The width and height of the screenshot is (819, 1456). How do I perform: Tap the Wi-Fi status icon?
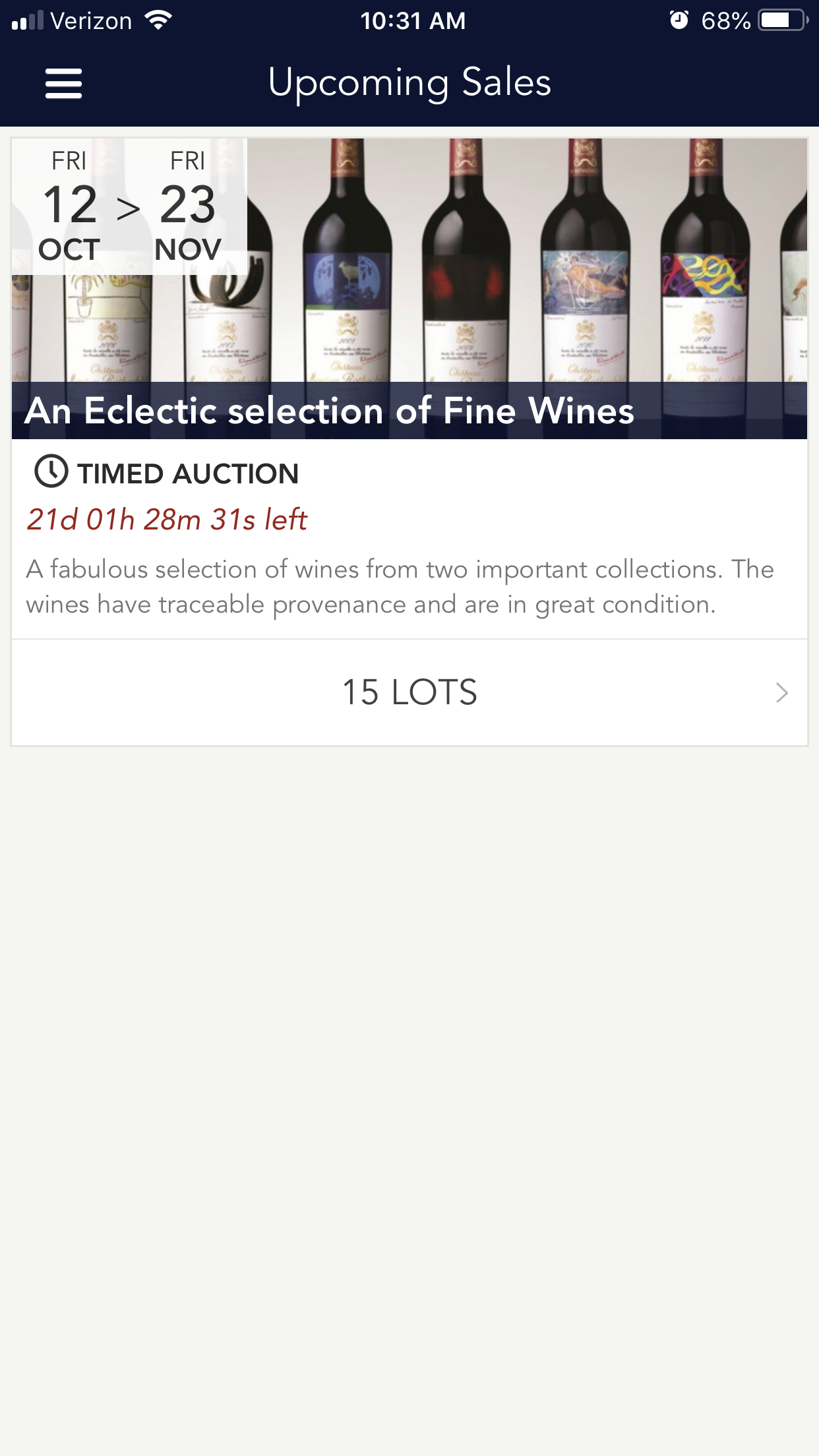click(x=158, y=20)
